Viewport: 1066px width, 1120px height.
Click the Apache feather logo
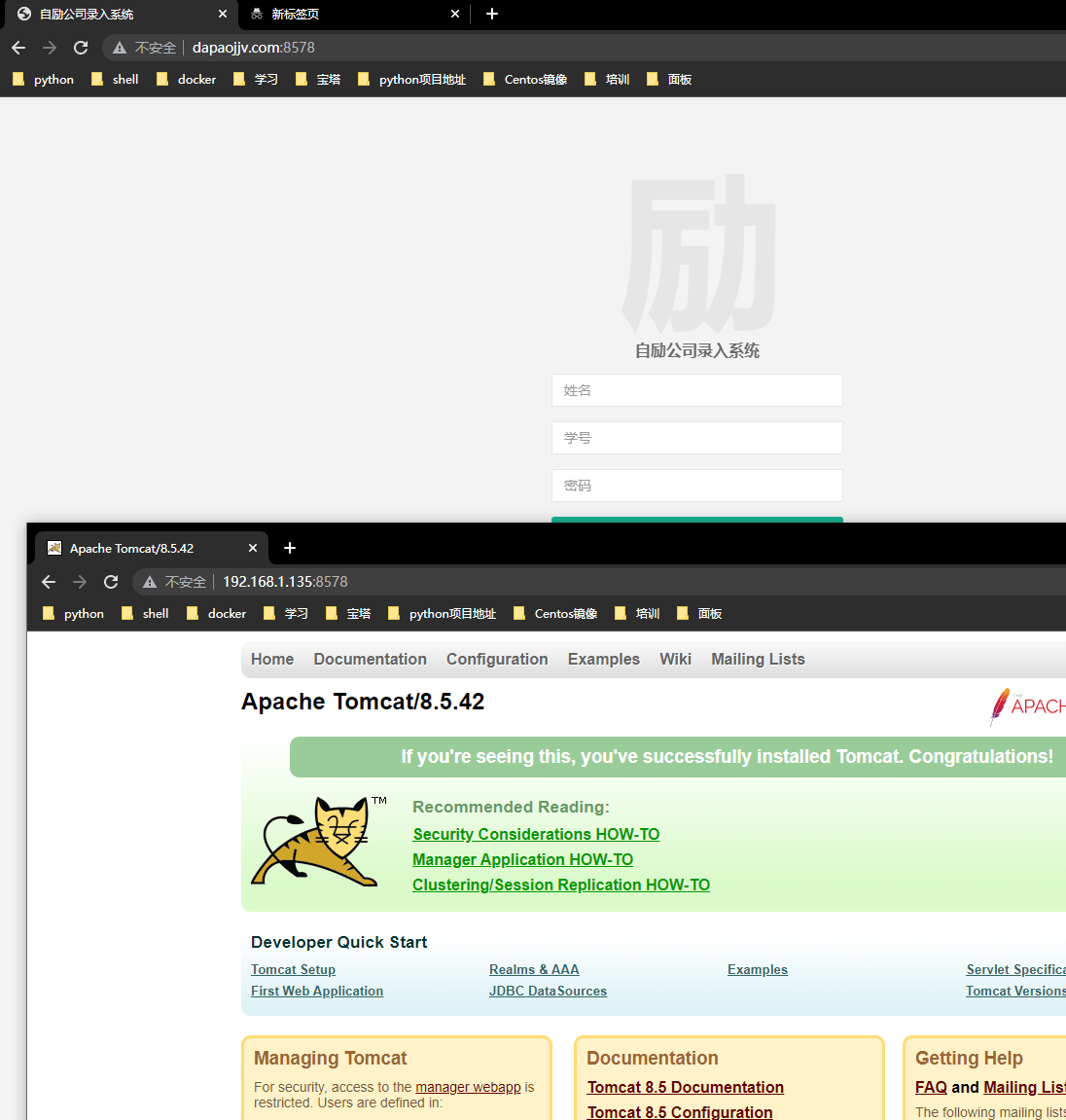(1027, 705)
